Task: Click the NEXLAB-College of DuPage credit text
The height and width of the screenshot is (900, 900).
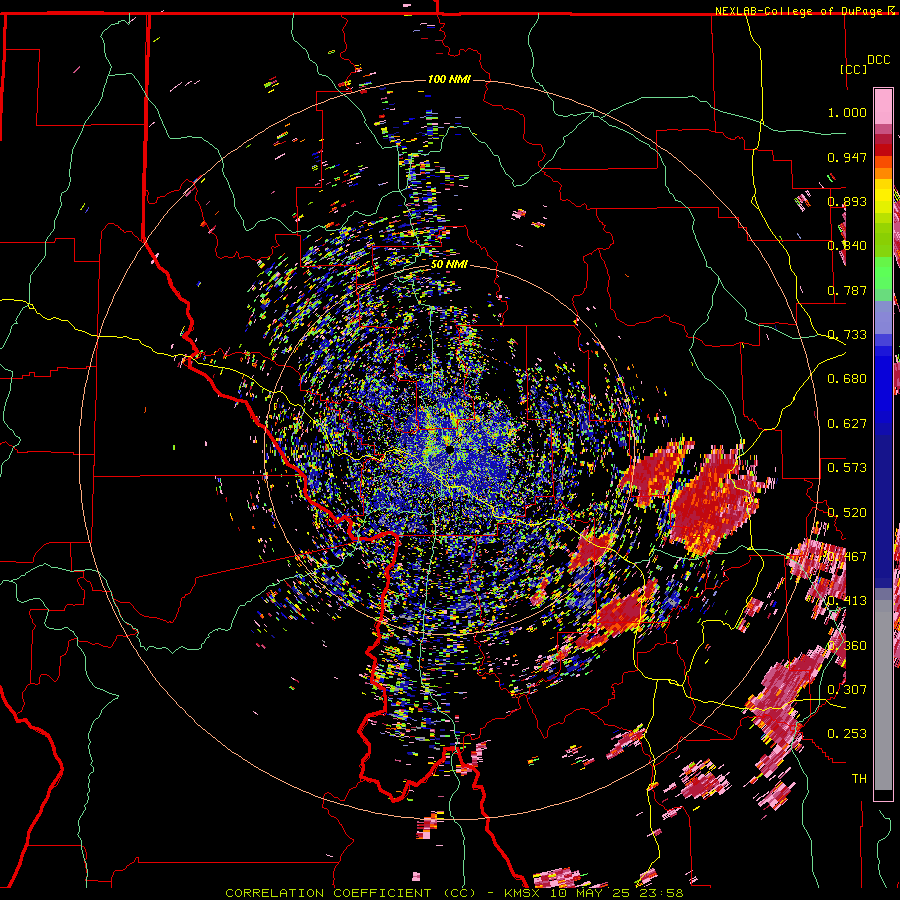Action: click(800, 11)
